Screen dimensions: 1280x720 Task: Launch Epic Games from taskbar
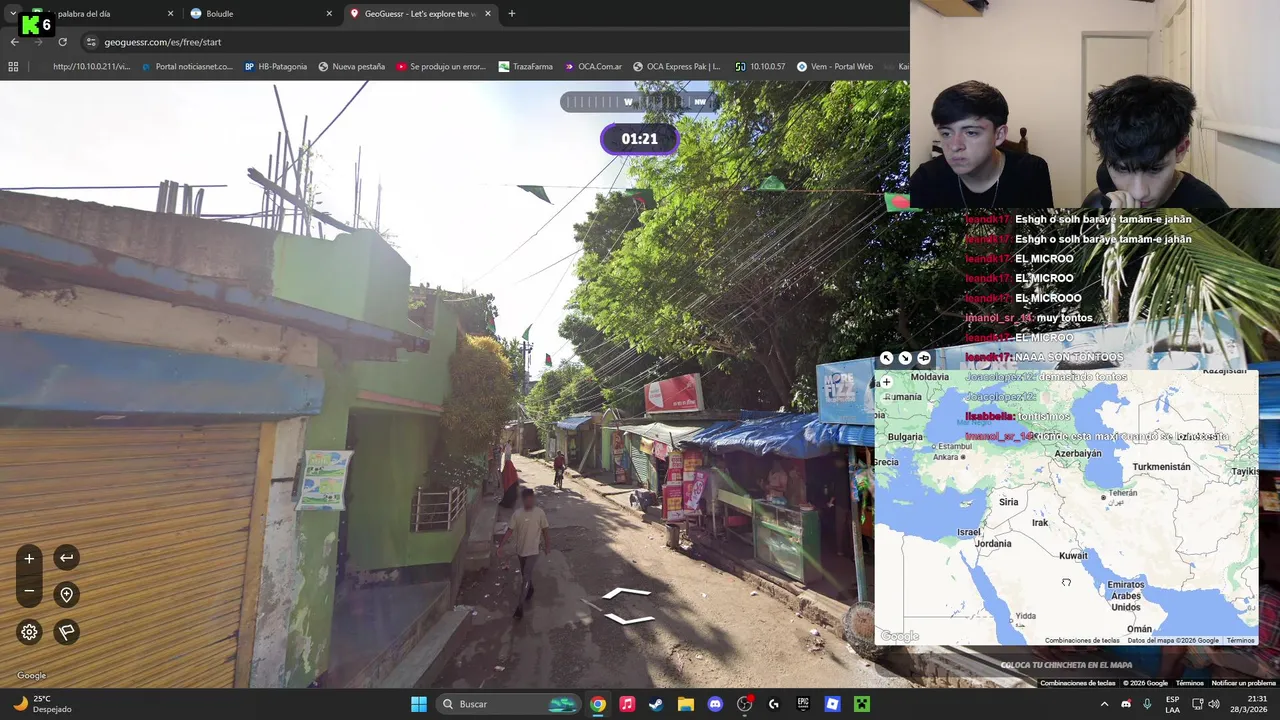pos(803,704)
